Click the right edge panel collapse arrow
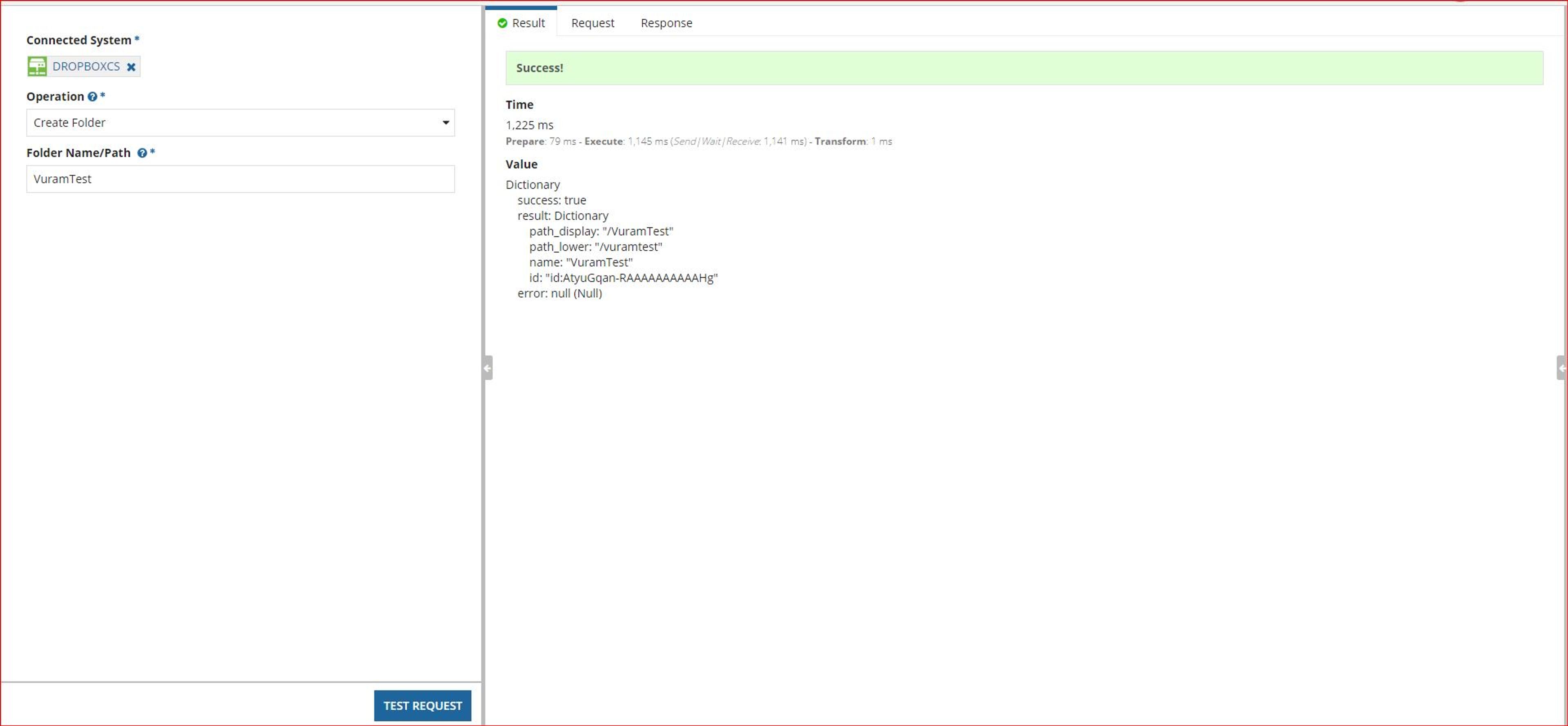The height and width of the screenshot is (726, 1568). point(1562,368)
